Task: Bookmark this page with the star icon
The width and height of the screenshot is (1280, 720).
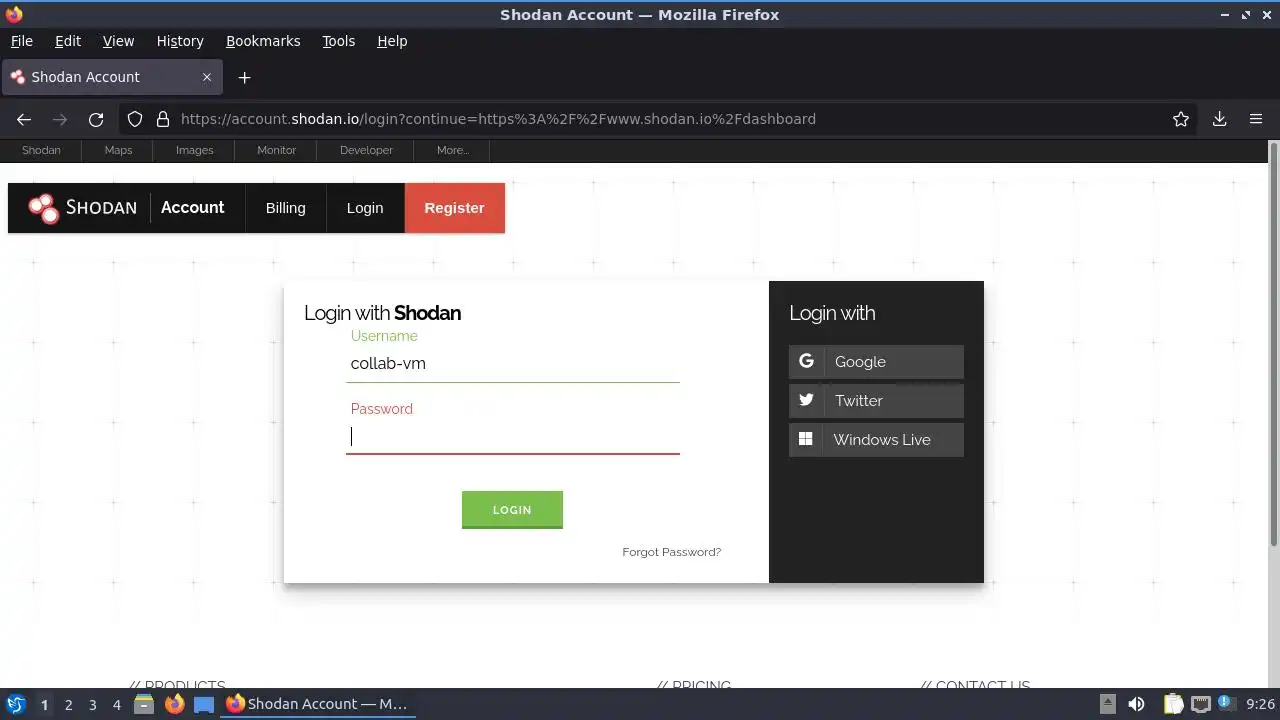Action: [x=1181, y=119]
